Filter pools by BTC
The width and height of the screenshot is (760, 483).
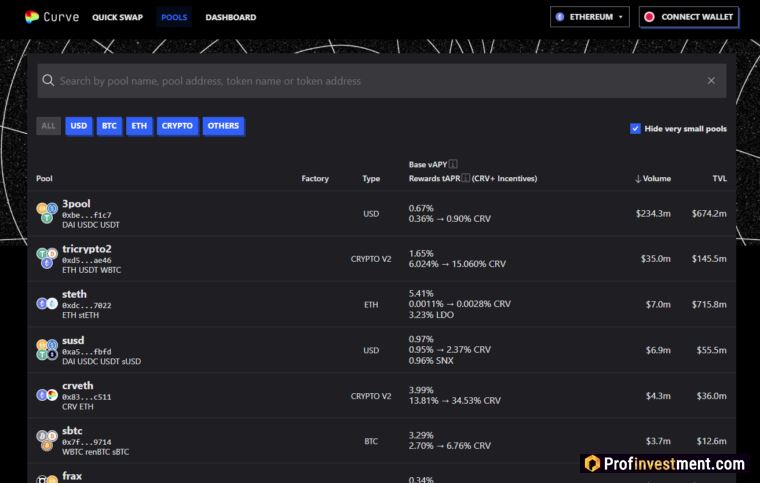pos(109,126)
